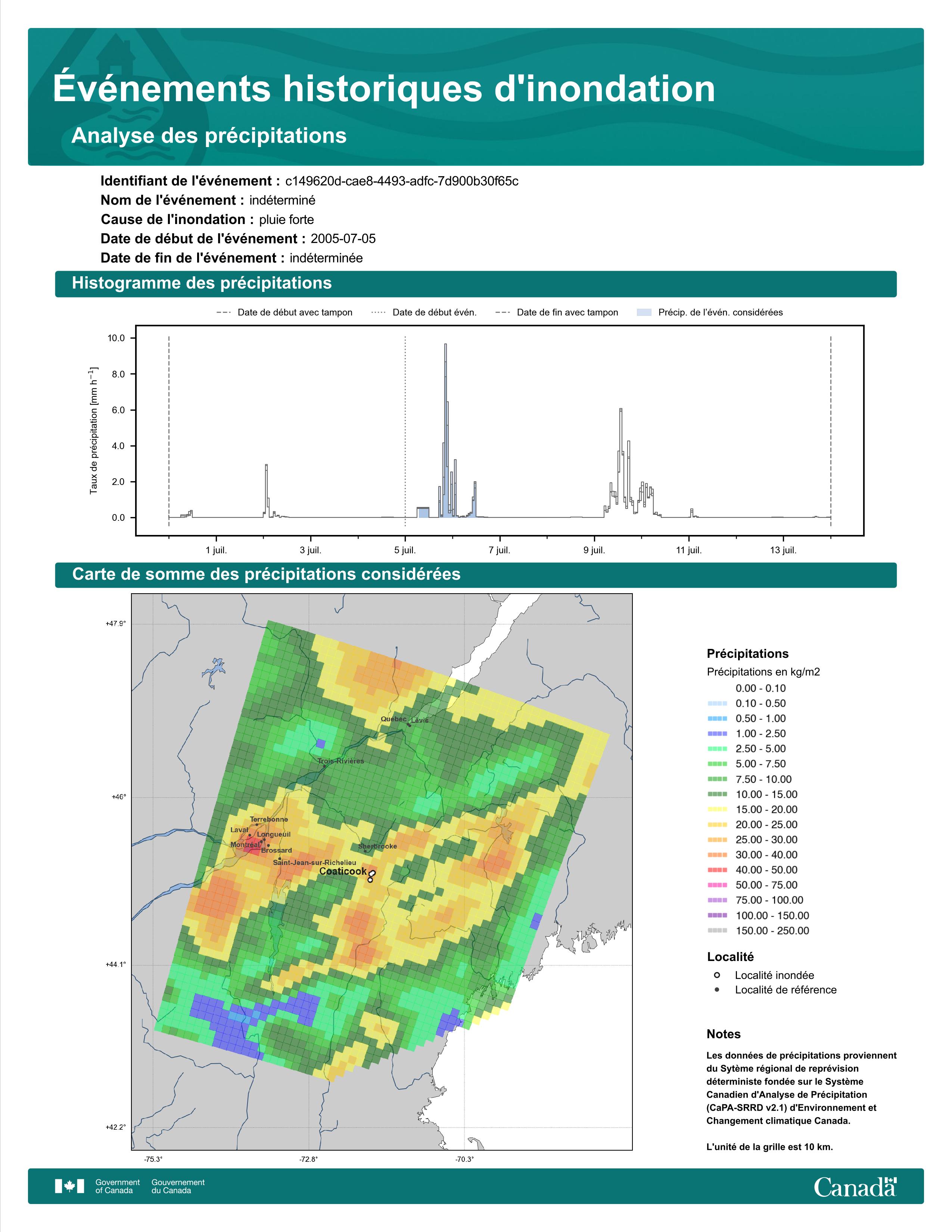
Task: Click the Date de début évén. legend entry
Action: pyautogui.click(x=424, y=312)
